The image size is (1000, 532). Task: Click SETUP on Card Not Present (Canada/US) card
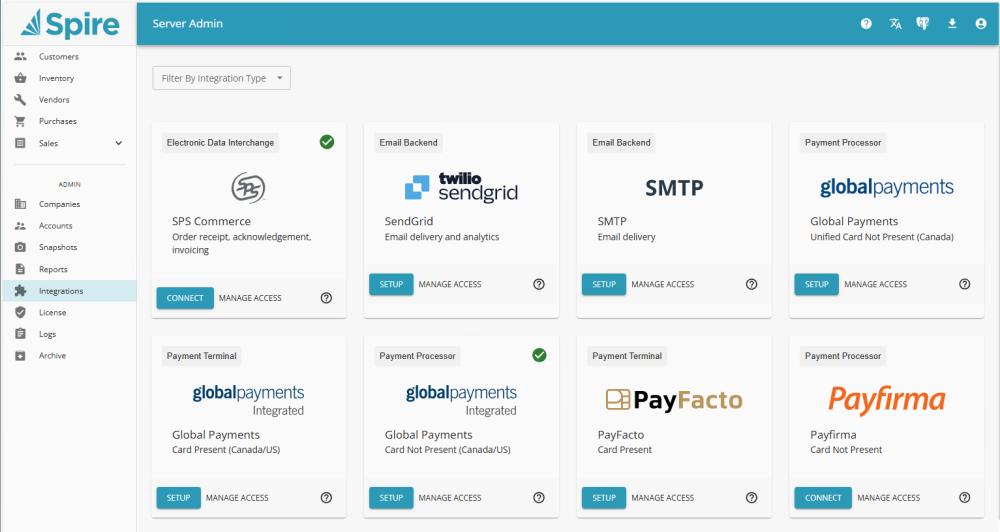click(x=391, y=498)
